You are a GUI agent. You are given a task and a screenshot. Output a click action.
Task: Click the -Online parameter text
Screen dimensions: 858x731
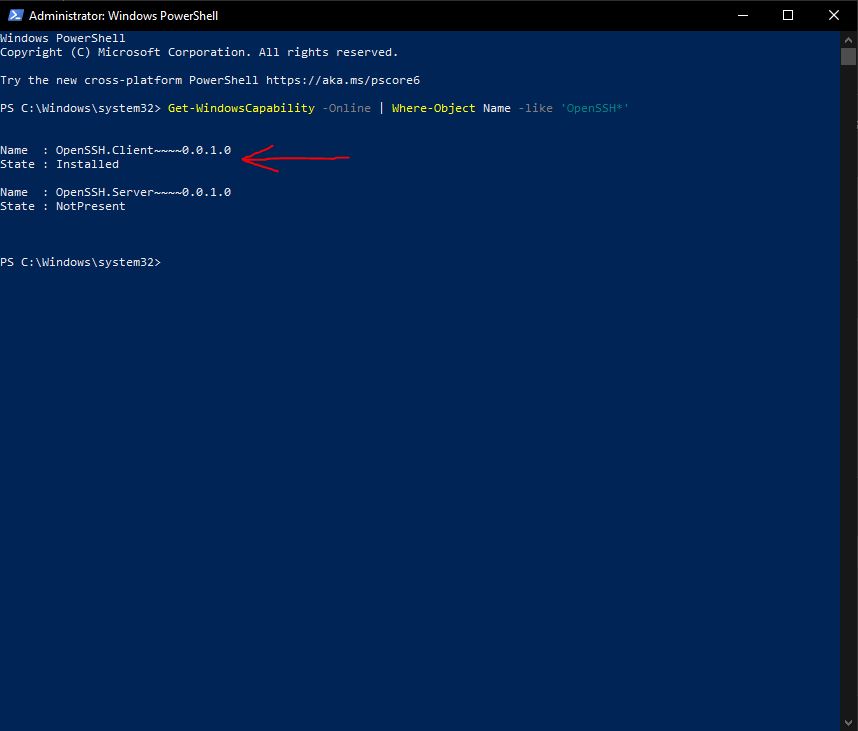pyautogui.click(x=346, y=108)
